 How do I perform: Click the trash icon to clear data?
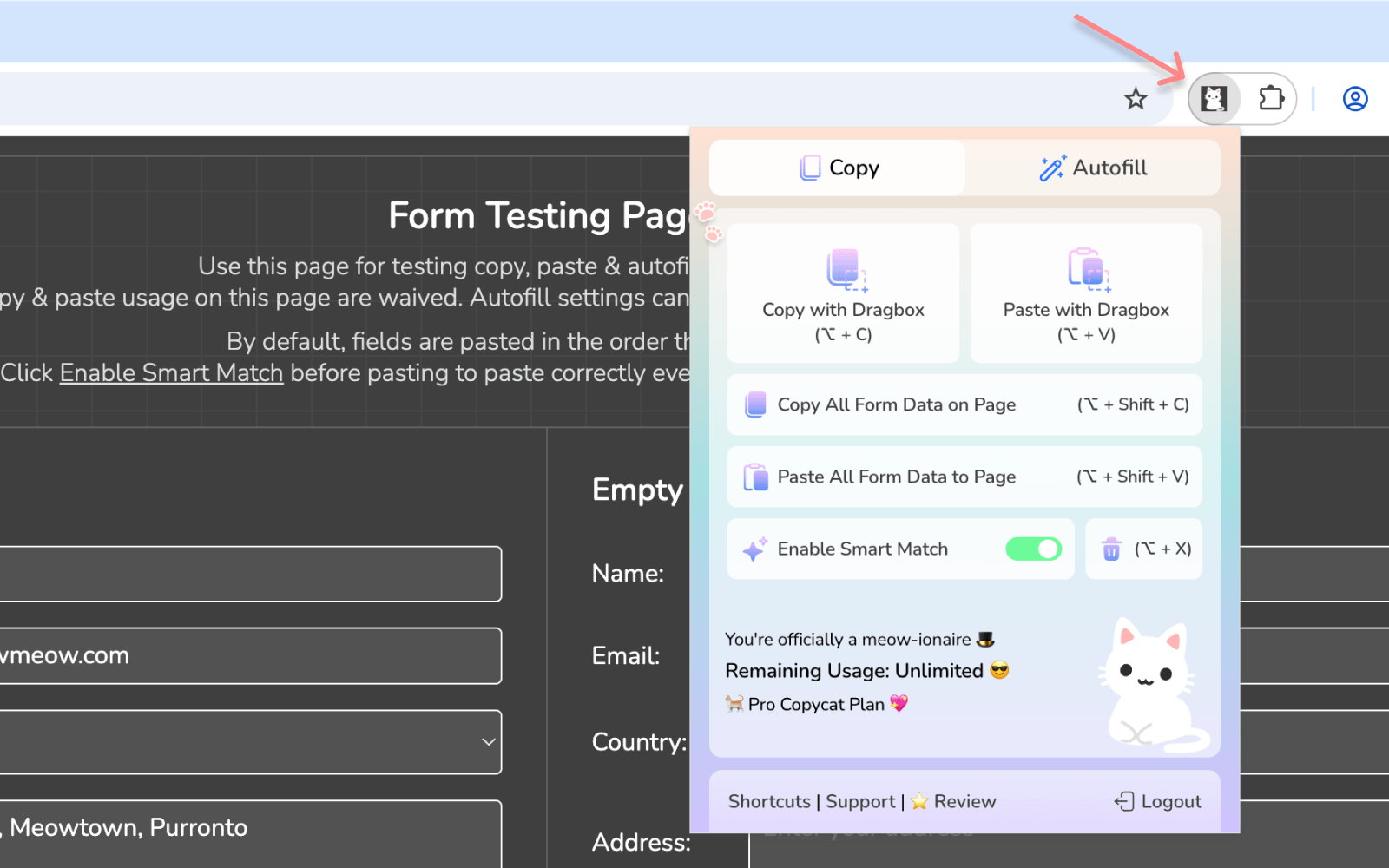click(1111, 549)
